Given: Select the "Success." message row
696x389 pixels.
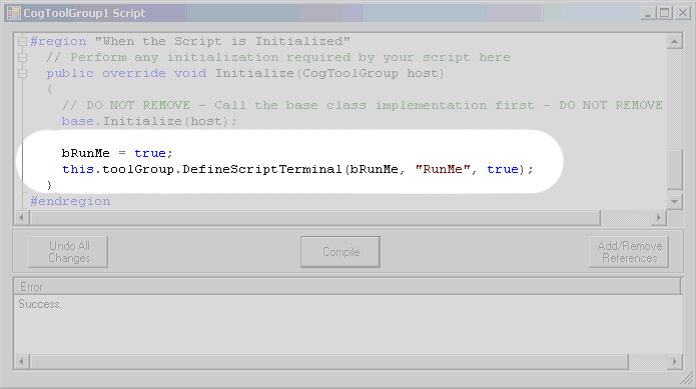Looking at the screenshot, I should pos(40,304).
